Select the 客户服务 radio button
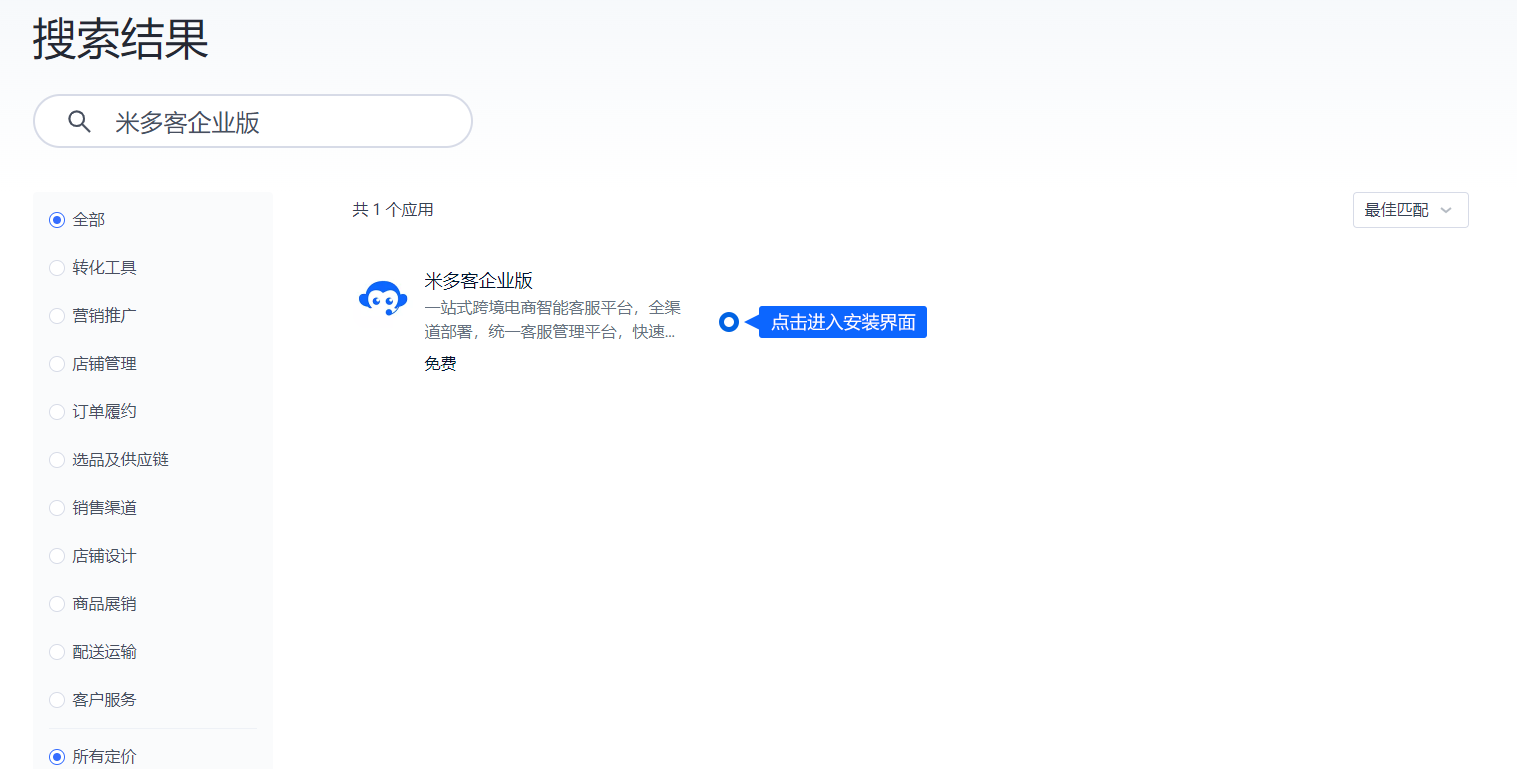The image size is (1517, 769). pyautogui.click(x=57, y=700)
